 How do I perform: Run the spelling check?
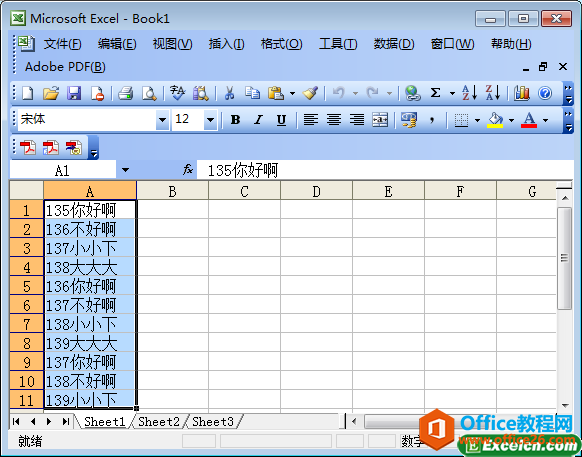[177, 93]
